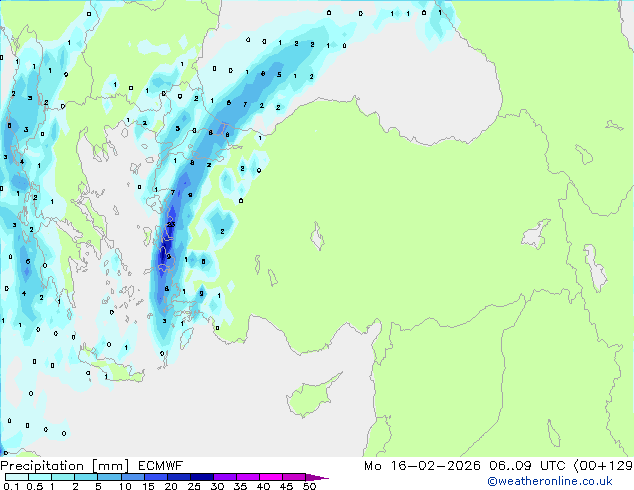This screenshot has width=634, height=490.
Task: Click the 30–35 mm purple legend swatch
Action: pos(224,477)
